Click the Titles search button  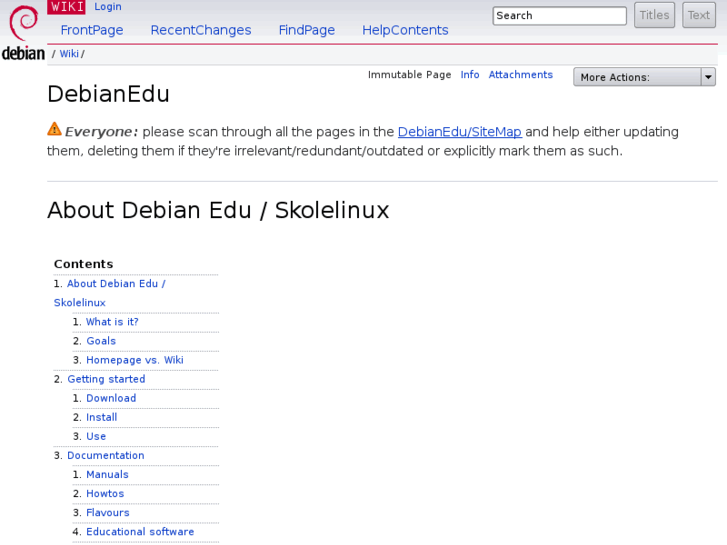[654, 15]
